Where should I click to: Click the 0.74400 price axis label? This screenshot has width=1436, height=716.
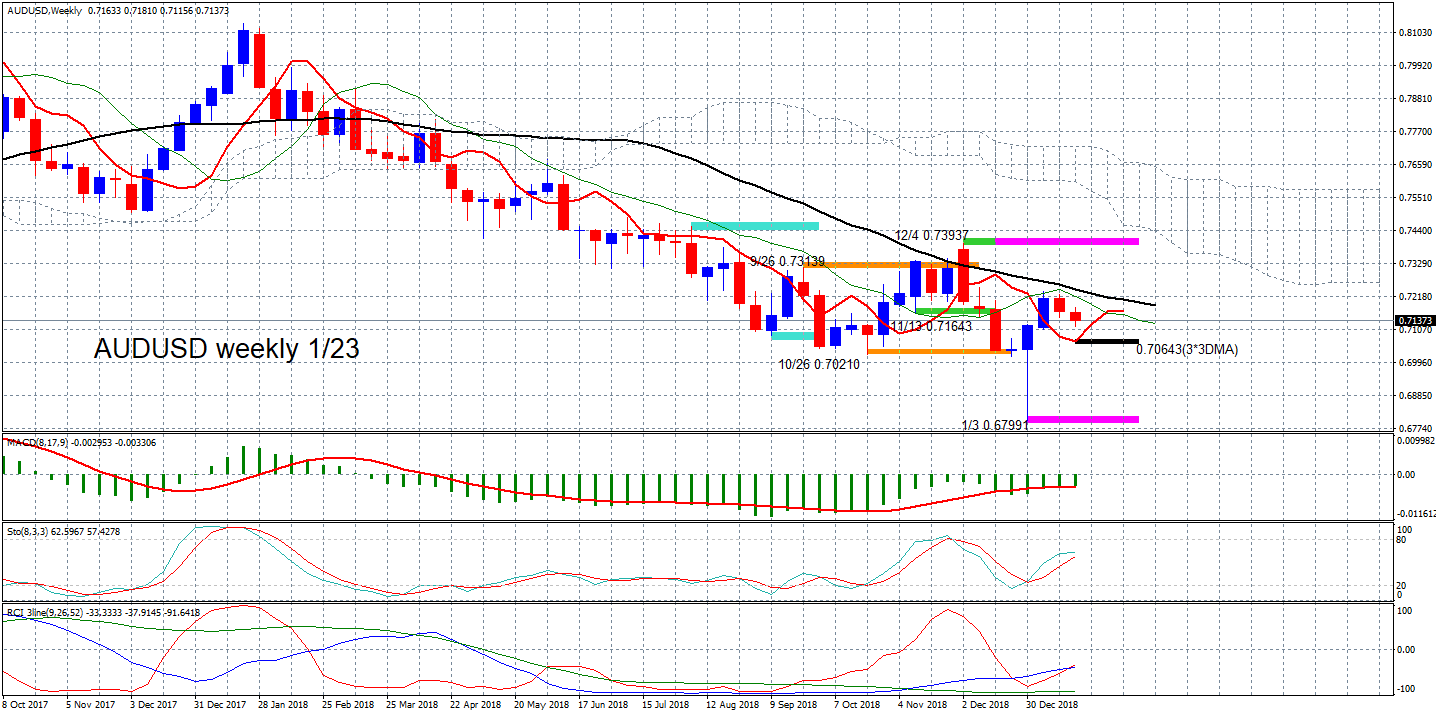click(1414, 231)
